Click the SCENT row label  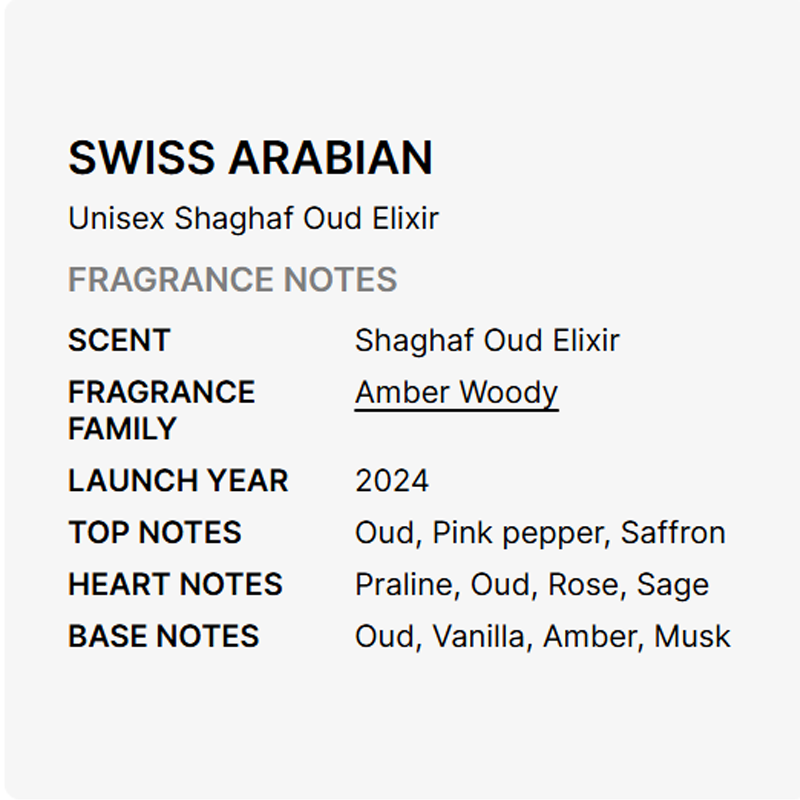pyautogui.click(x=119, y=340)
